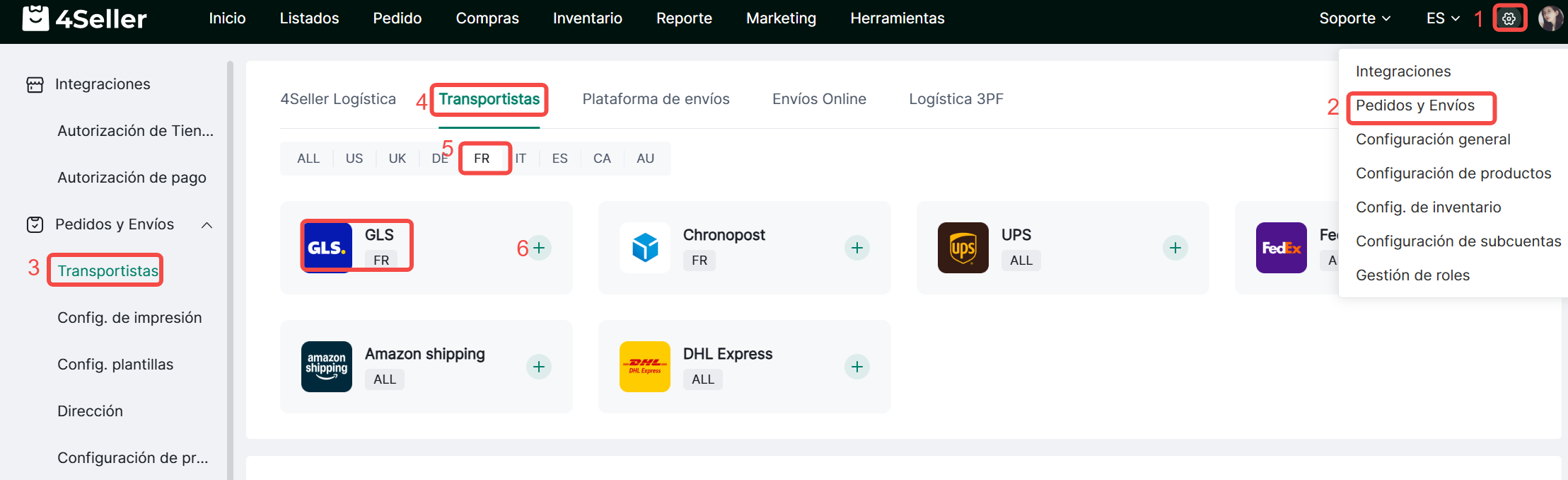The height and width of the screenshot is (480, 1568).
Task: Click the sidebar vertical scrollbar
Action: [230, 269]
